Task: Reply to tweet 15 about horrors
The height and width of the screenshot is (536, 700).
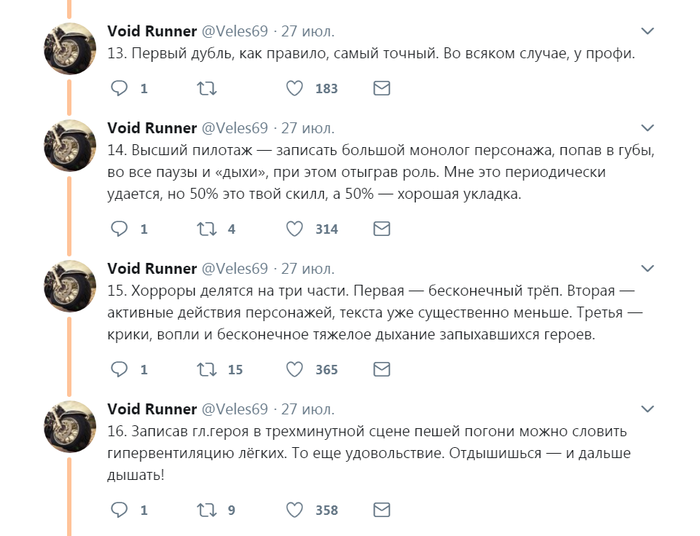Action: click(x=119, y=370)
